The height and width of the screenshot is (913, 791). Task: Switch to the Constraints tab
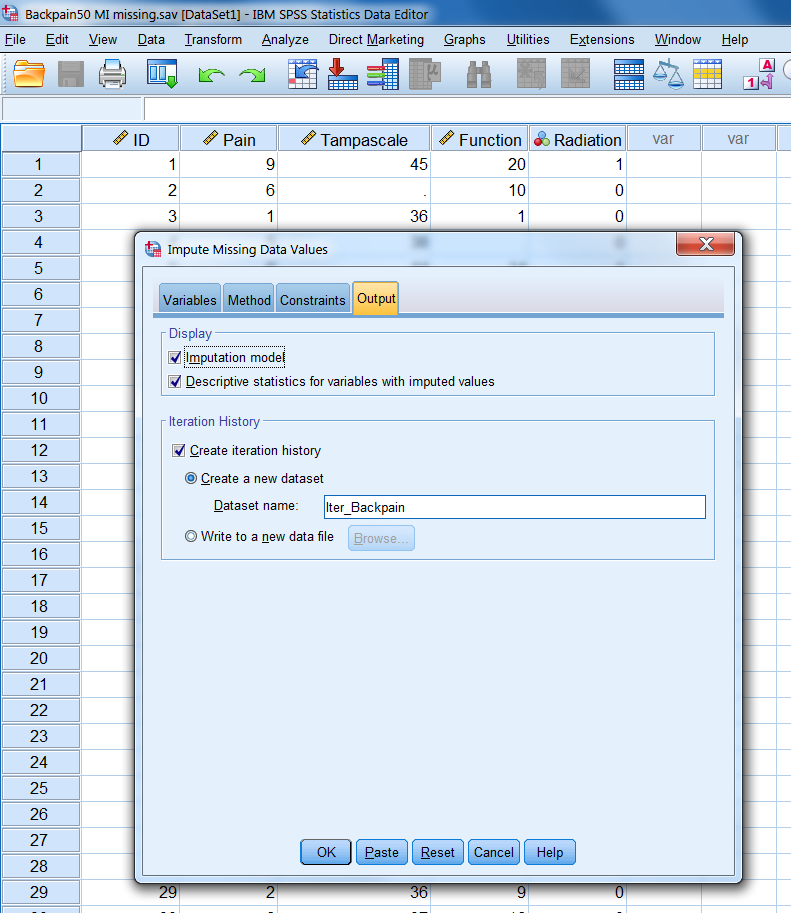coord(313,300)
